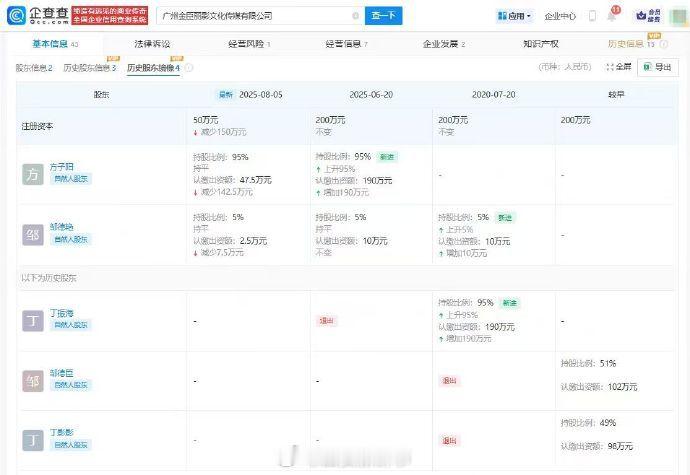
Task: Switch to 历史股东信息 sub-tab
Action: coord(90,68)
